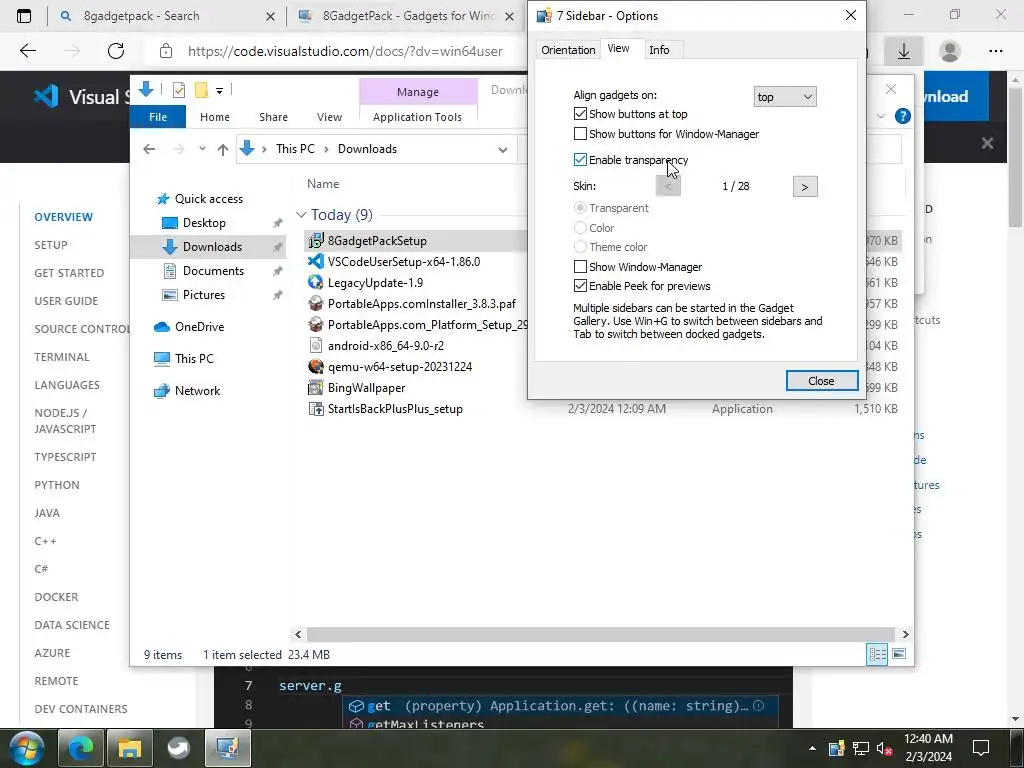Show hidden tray icons arrow

pos(812,748)
